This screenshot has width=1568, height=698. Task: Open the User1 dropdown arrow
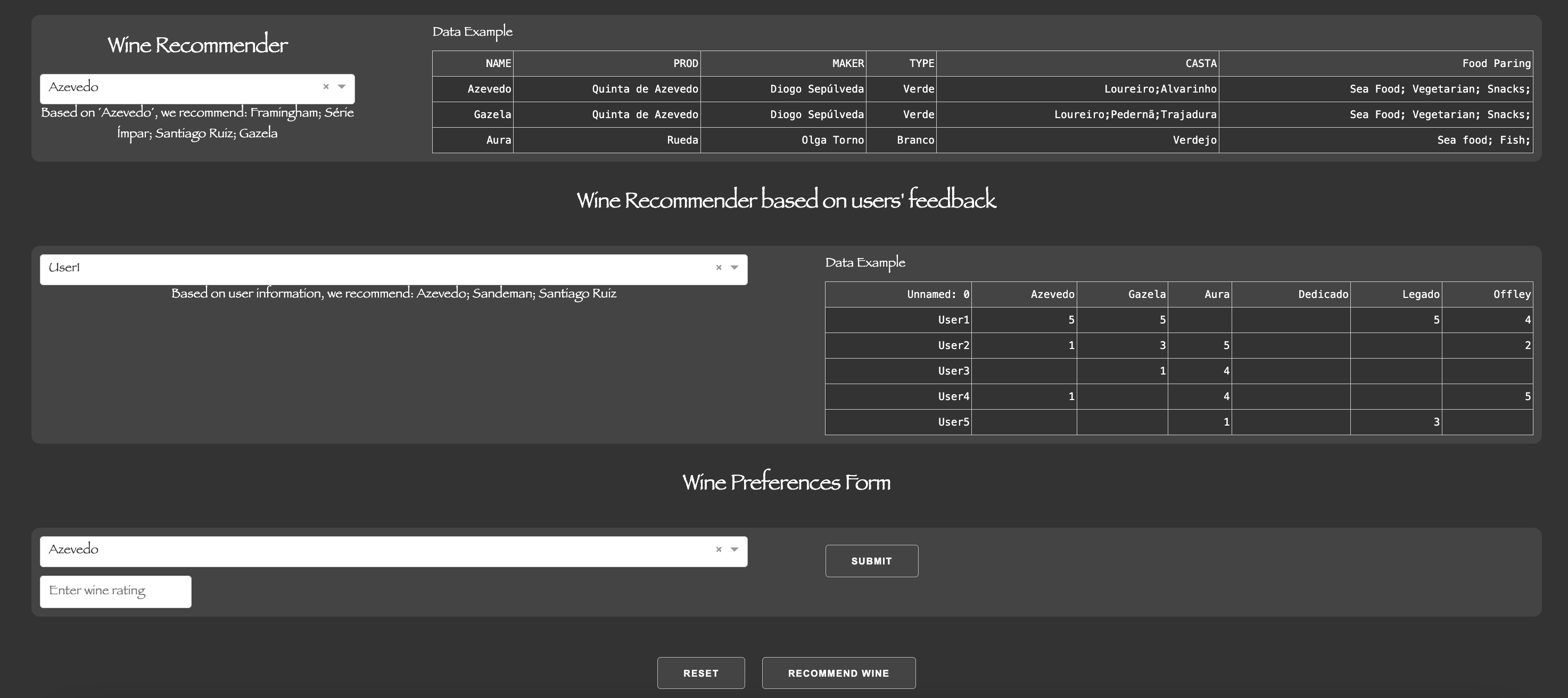(x=734, y=268)
